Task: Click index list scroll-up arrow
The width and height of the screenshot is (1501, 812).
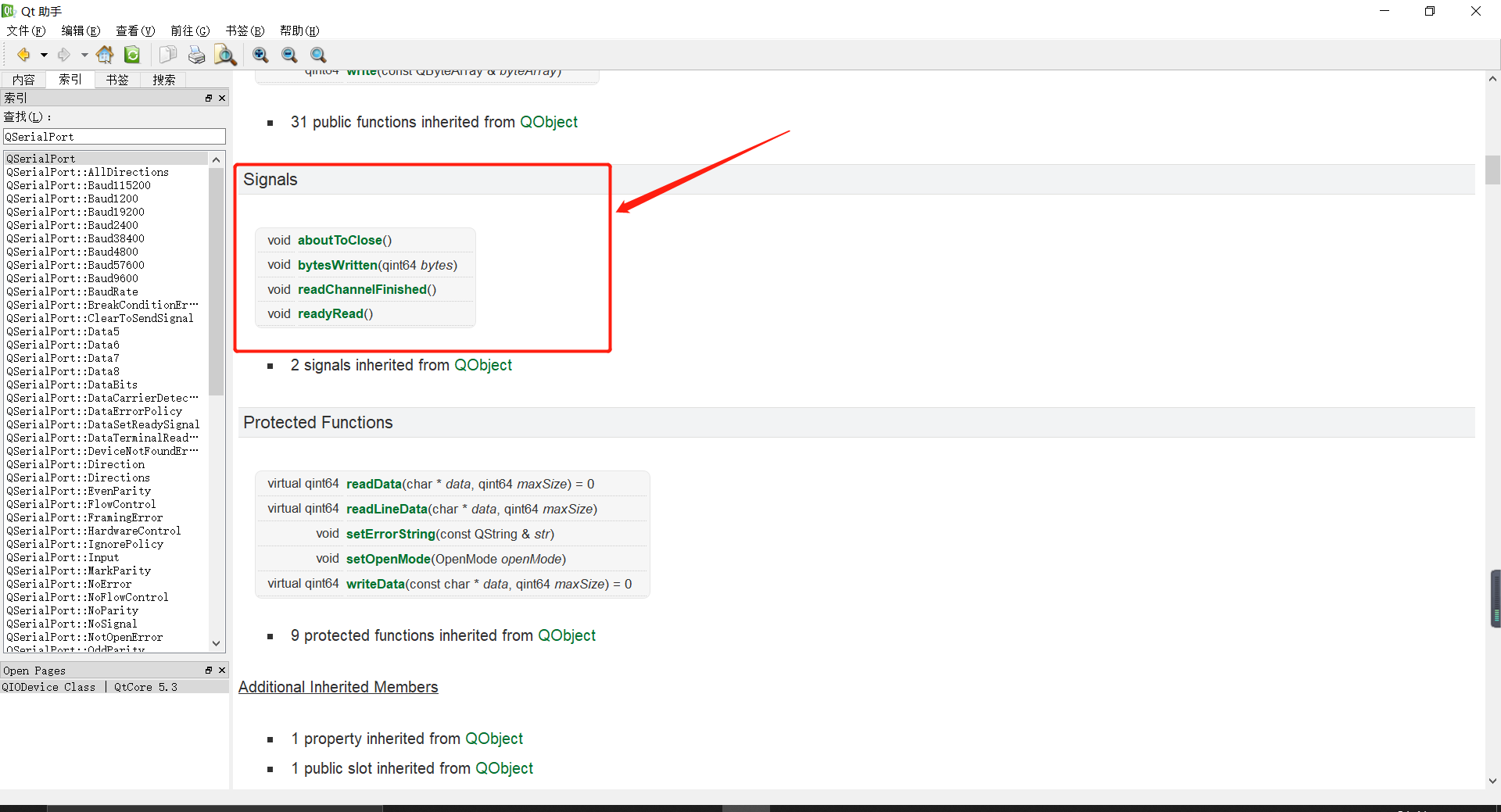Action: [x=217, y=159]
